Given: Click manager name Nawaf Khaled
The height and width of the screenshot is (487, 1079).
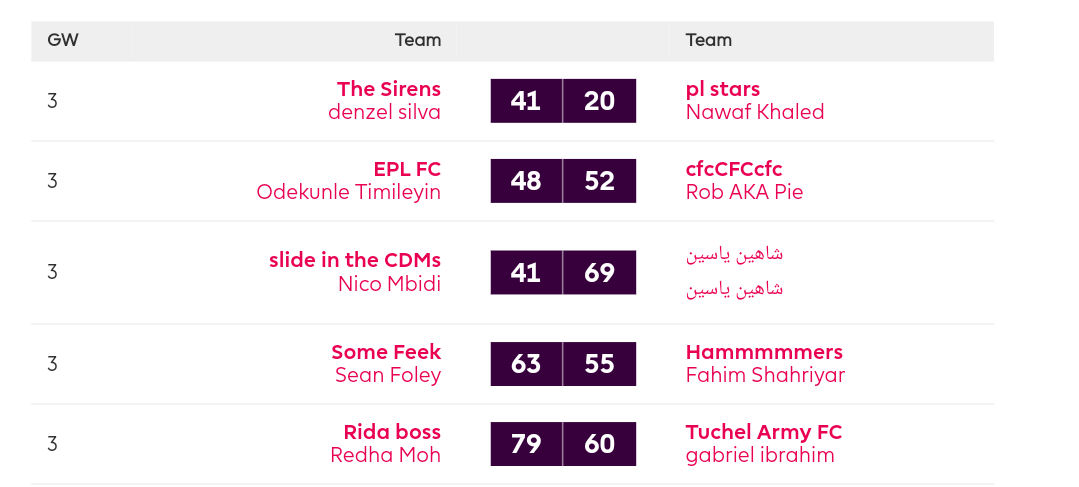Looking at the screenshot, I should 755,112.
